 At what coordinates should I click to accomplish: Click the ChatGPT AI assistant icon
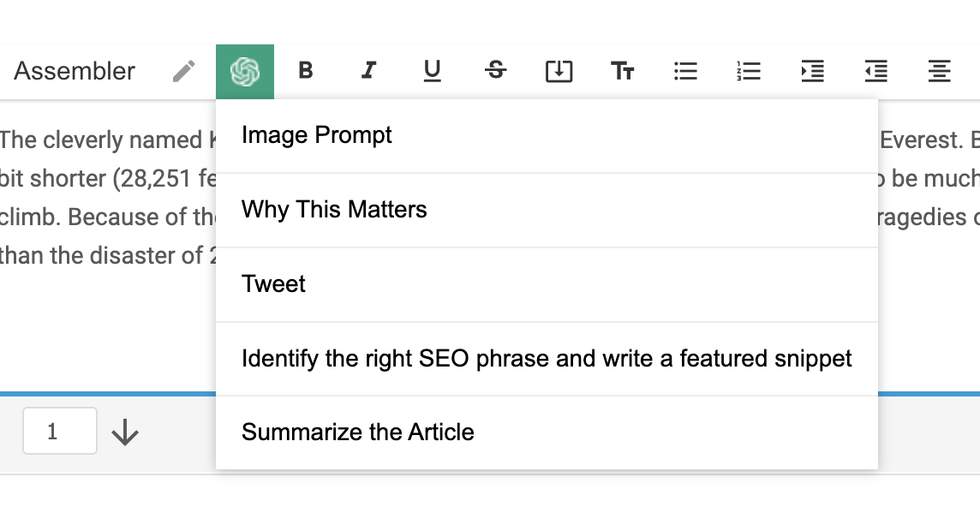tap(245, 71)
